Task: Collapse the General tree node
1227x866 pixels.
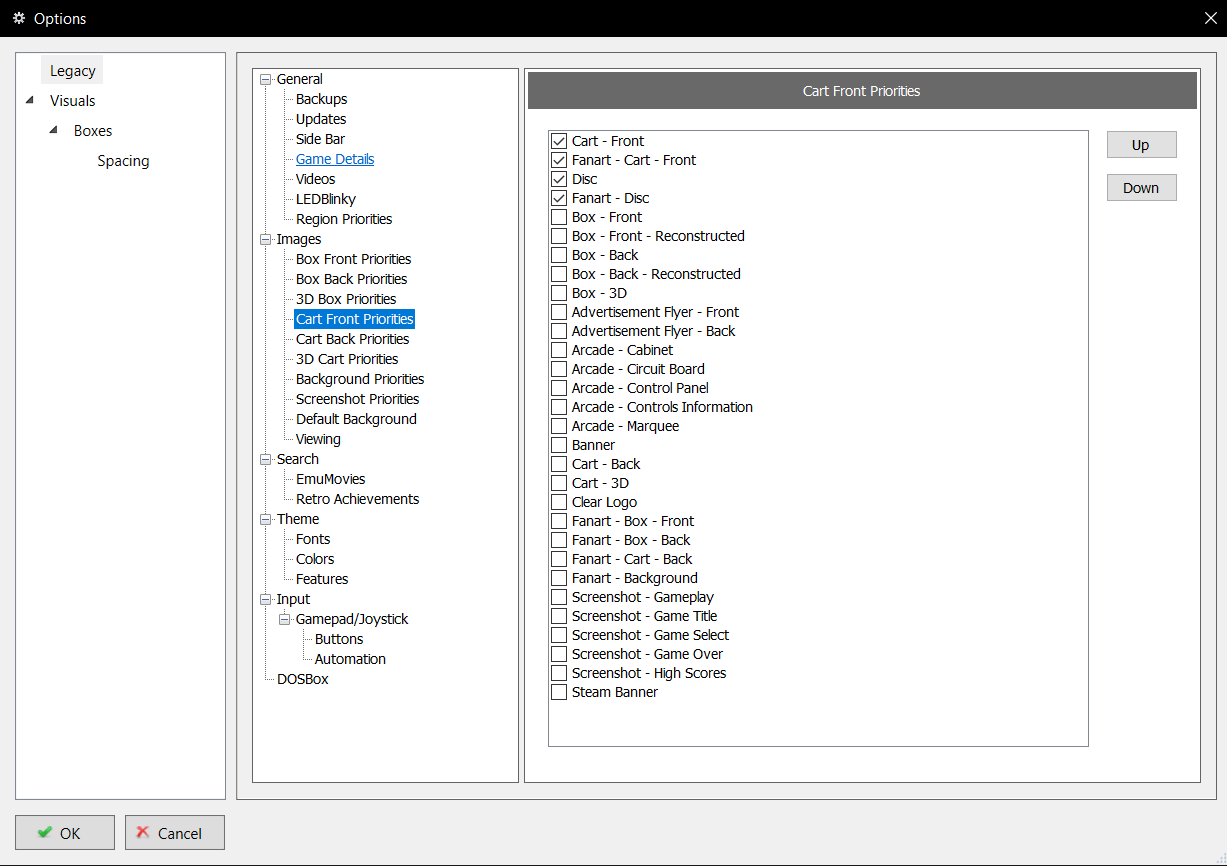Action: pyautogui.click(x=265, y=79)
